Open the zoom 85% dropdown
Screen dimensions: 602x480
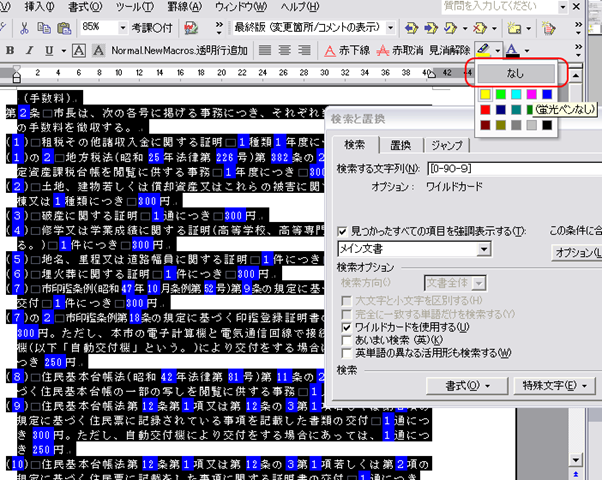(x=122, y=28)
